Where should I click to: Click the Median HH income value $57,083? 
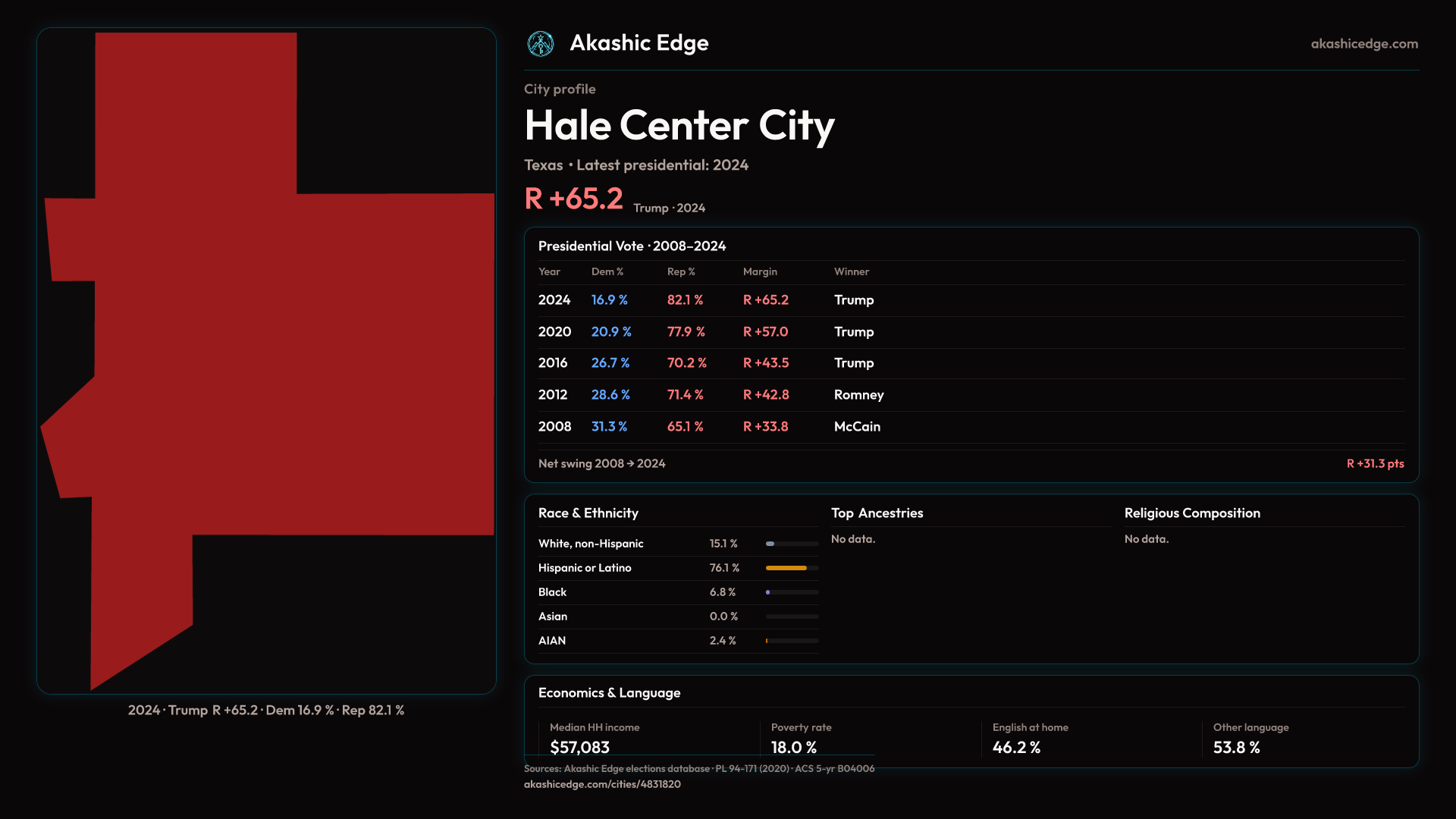(579, 747)
